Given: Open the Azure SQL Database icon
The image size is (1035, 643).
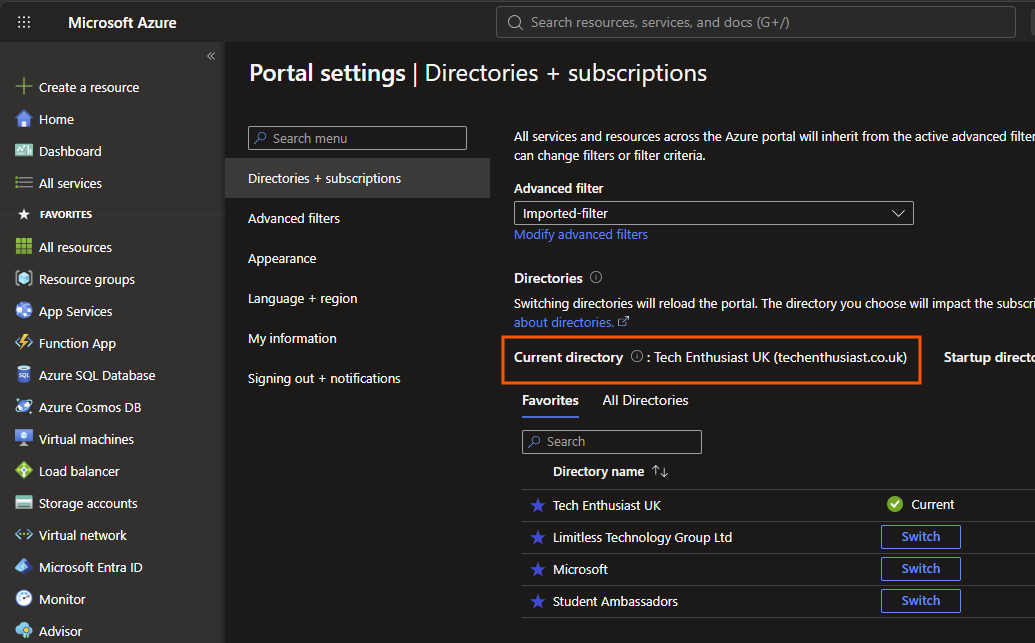Looking at the screenshot, I should (24, 375).
